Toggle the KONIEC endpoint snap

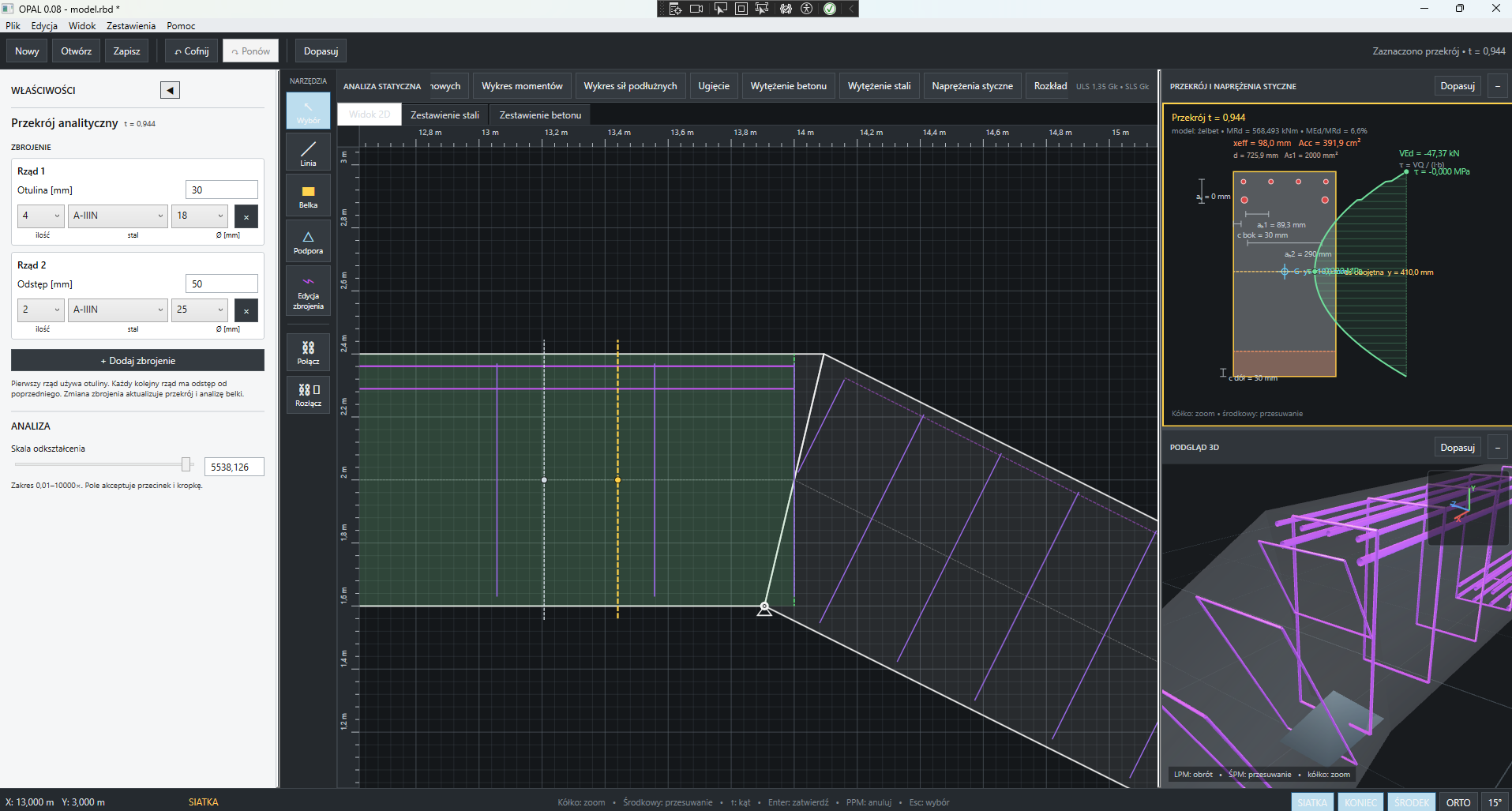click(1360, 802)
